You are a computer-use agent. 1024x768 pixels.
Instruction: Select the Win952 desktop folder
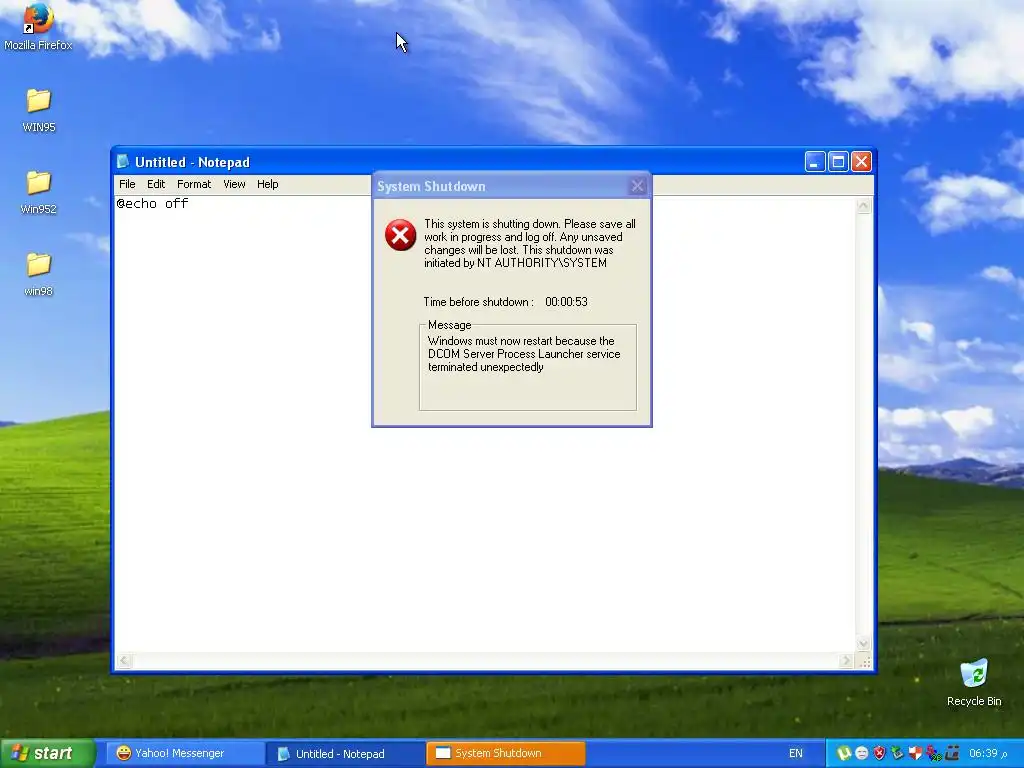coord(39,193)
